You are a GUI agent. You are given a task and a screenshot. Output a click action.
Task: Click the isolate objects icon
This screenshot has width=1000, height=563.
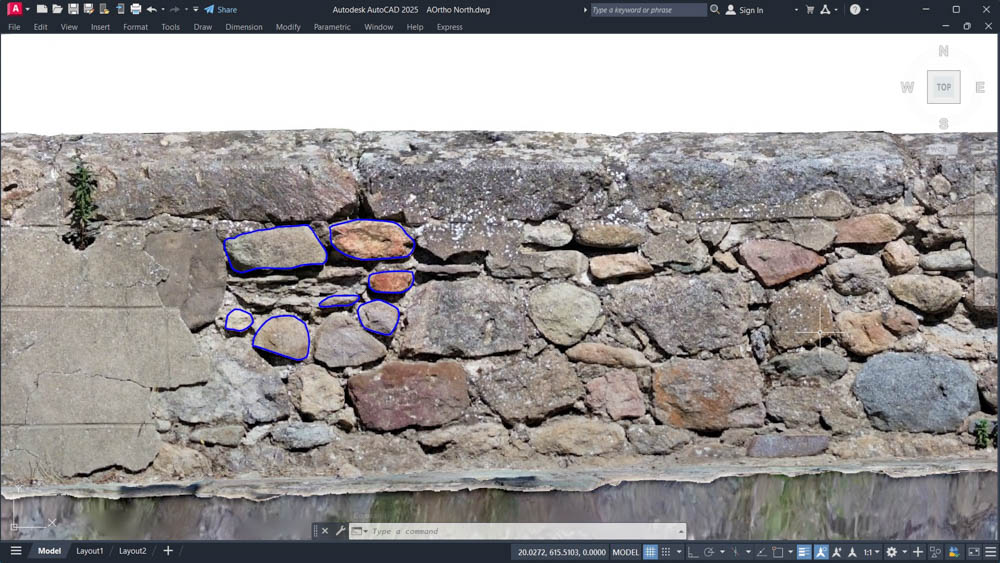pyautogui.click(x=936, y=552)
